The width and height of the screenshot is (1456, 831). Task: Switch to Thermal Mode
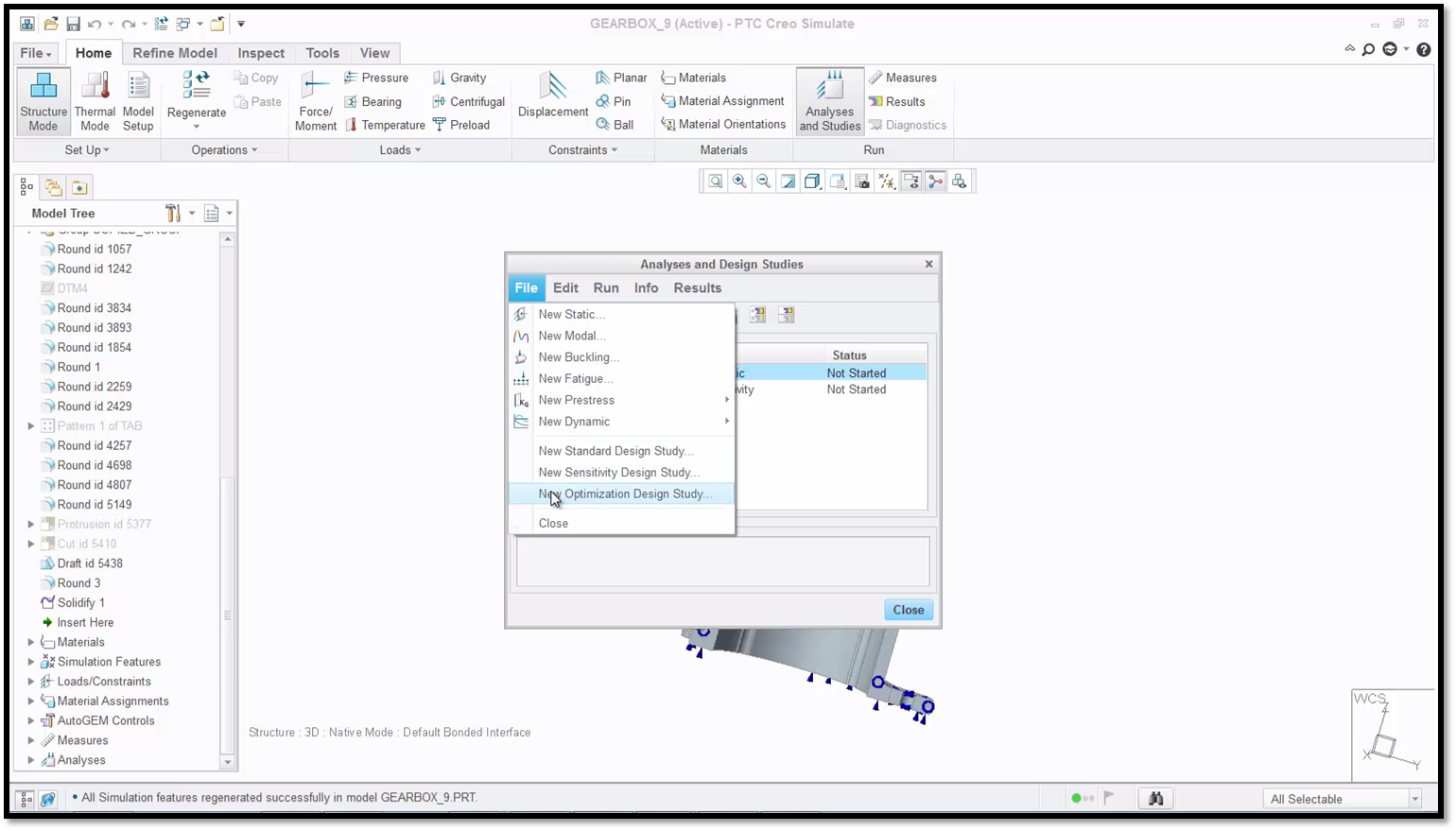tap(95, 101)
